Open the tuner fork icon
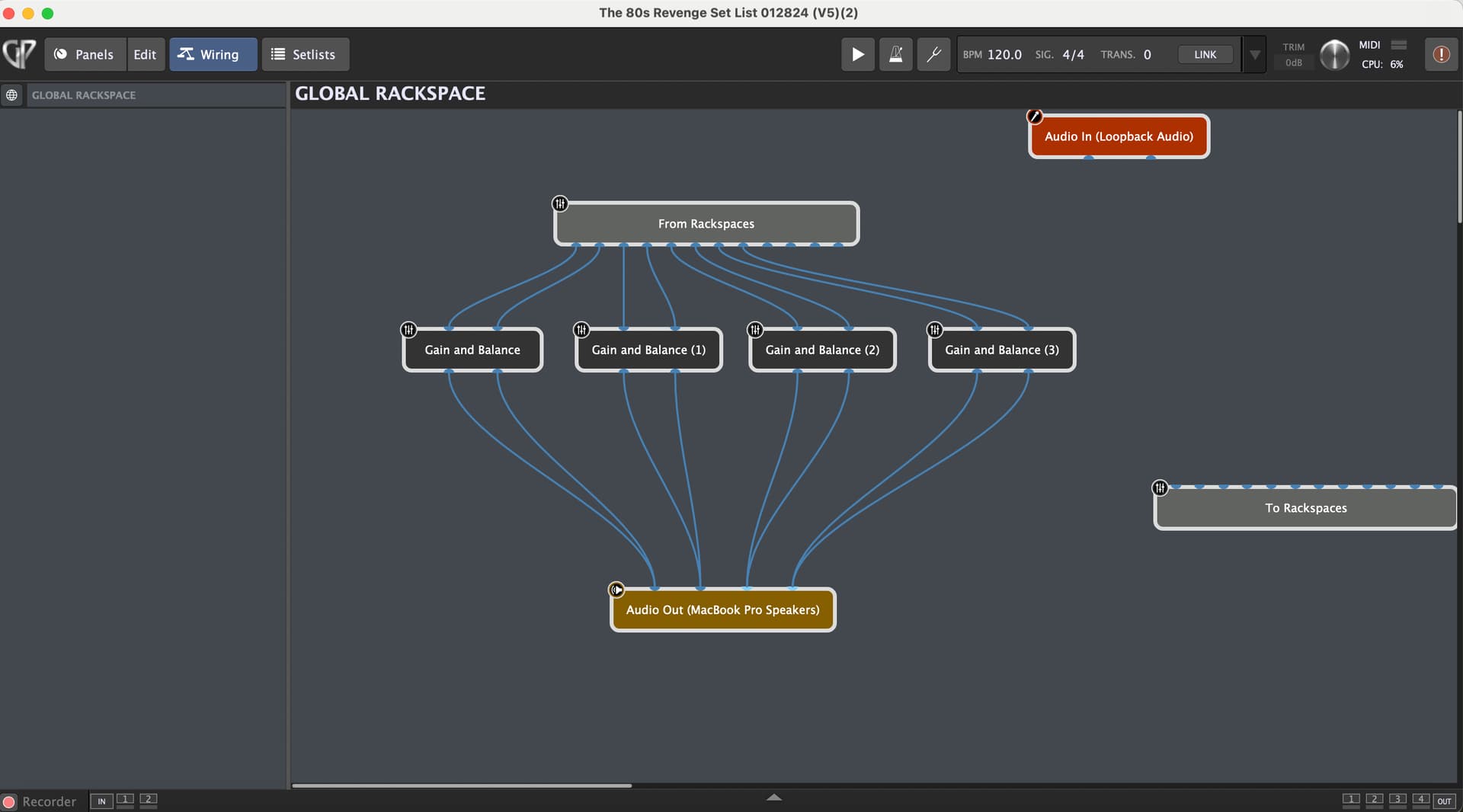The image size is (1463, 812). point(933,54)
